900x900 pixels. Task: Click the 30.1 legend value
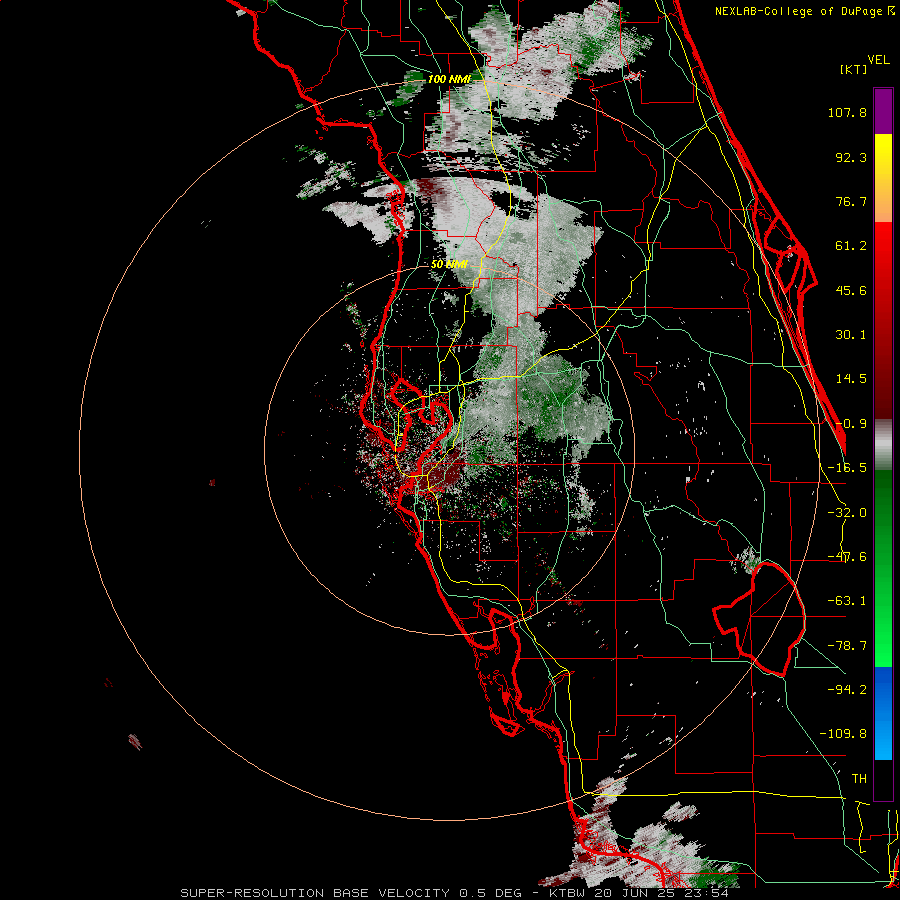pos(851,335)
